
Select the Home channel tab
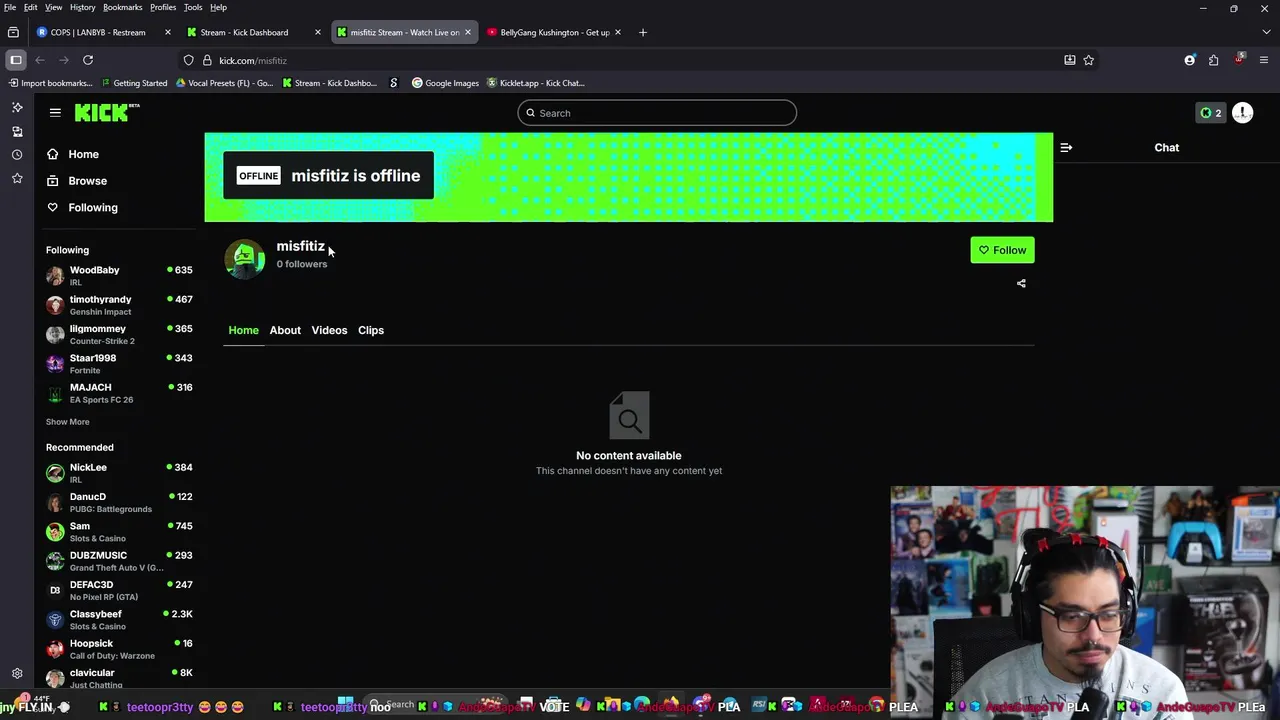[243, 330]
